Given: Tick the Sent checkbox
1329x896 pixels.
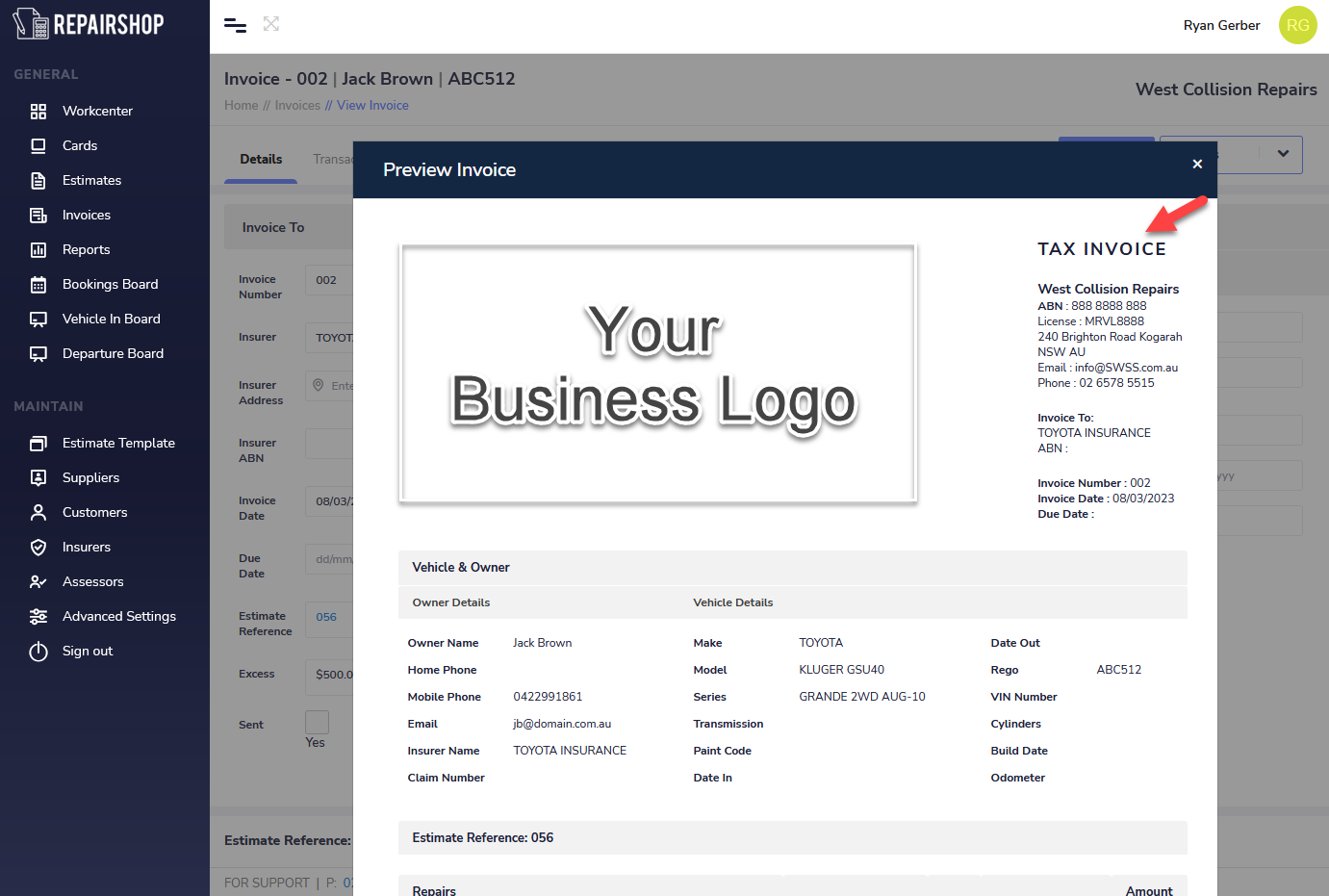Looking at the screenshot, I should tap(317, 722).
